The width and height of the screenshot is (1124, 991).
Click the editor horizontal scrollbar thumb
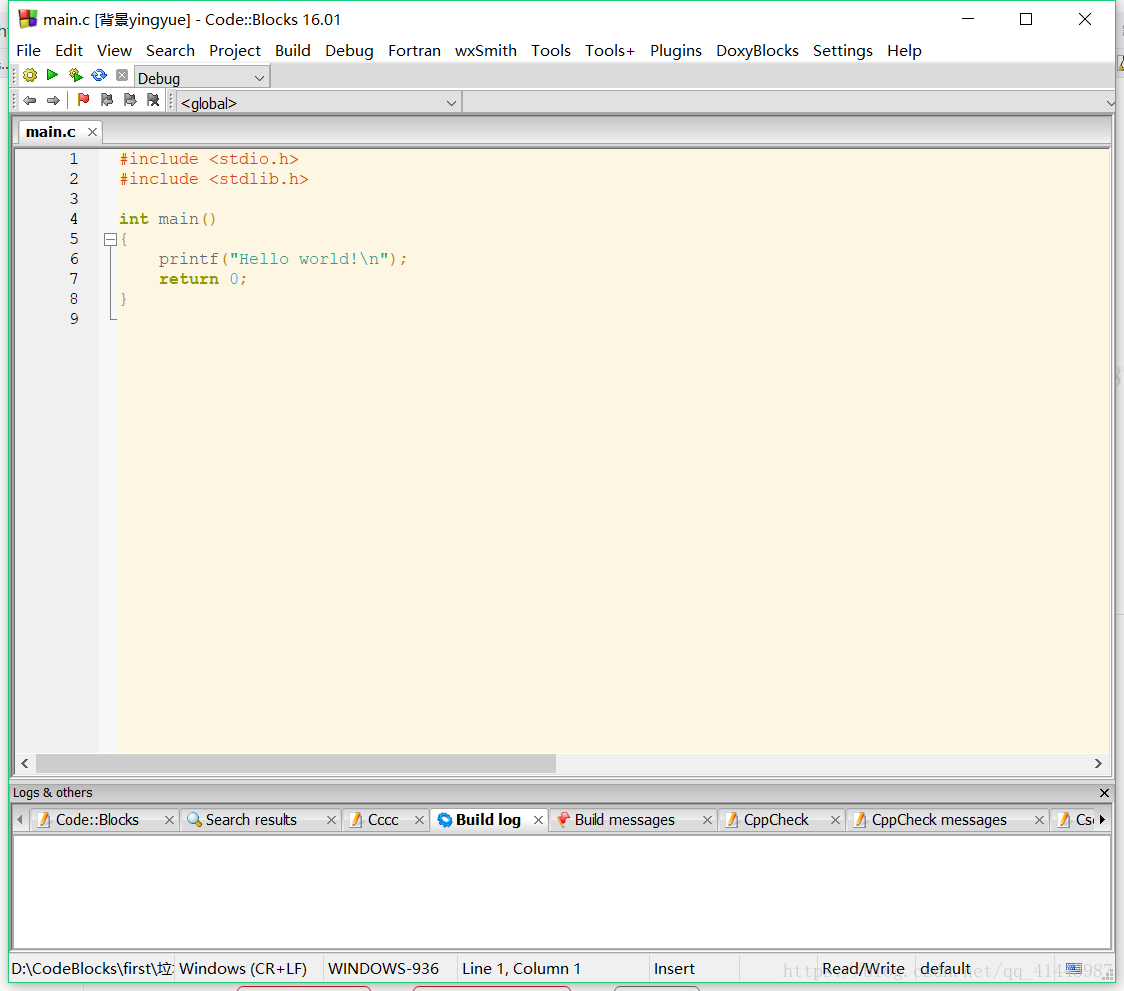point(295,764)
